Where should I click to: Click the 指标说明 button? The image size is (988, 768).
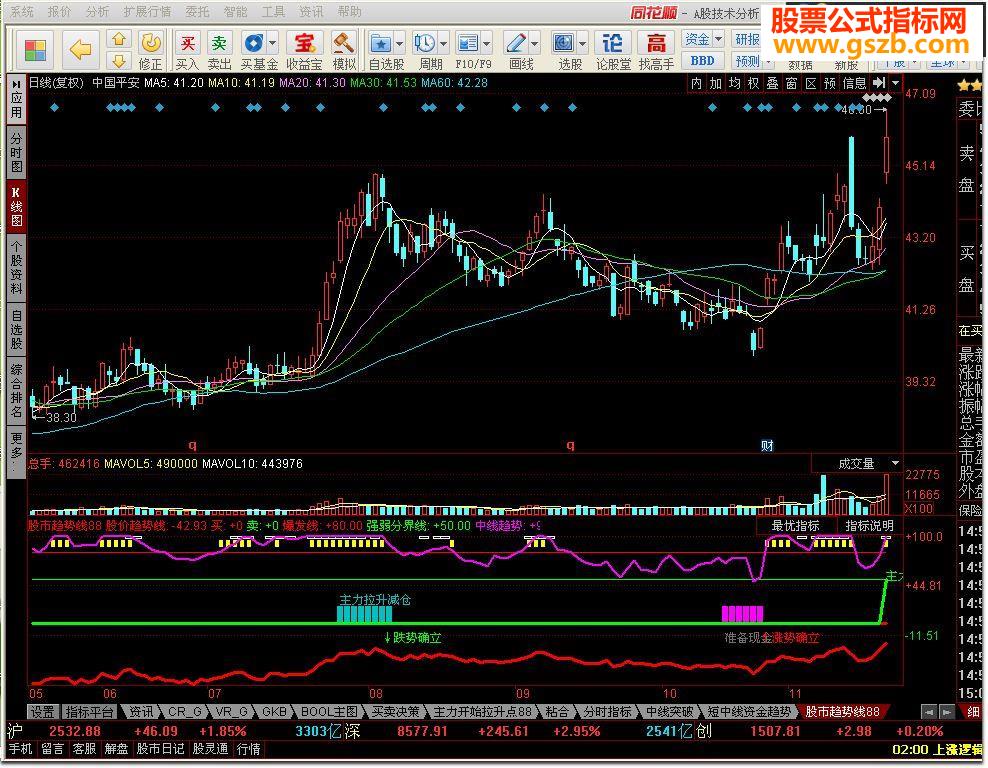[870, 525]
